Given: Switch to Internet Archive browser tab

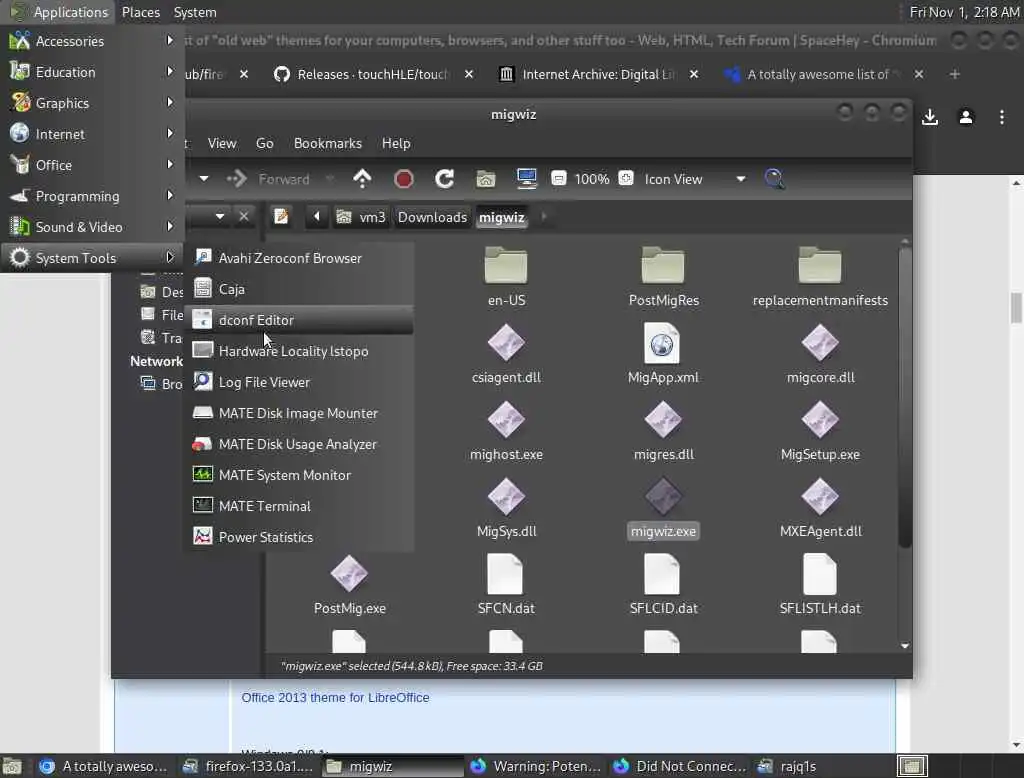Looking at the screenshot, I should [x=598, y=74].
